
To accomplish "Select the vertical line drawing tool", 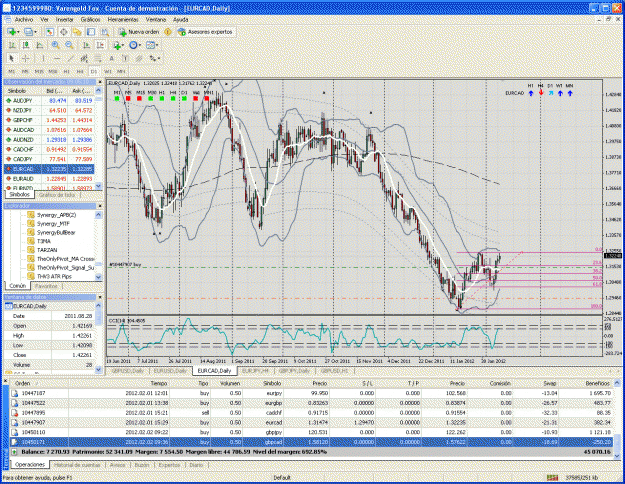I will point(43,58).
